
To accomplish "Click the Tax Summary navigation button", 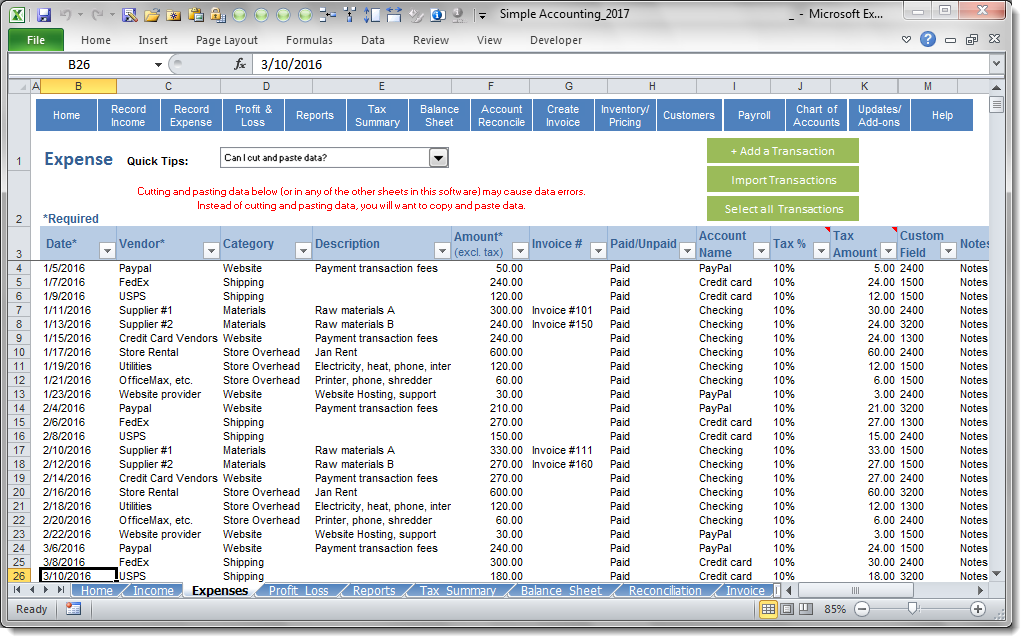I will point(377,115).
